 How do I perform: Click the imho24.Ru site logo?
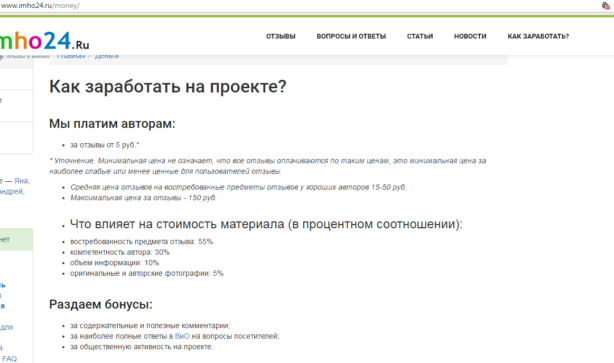pyautogui.click(x=44, y=41)
